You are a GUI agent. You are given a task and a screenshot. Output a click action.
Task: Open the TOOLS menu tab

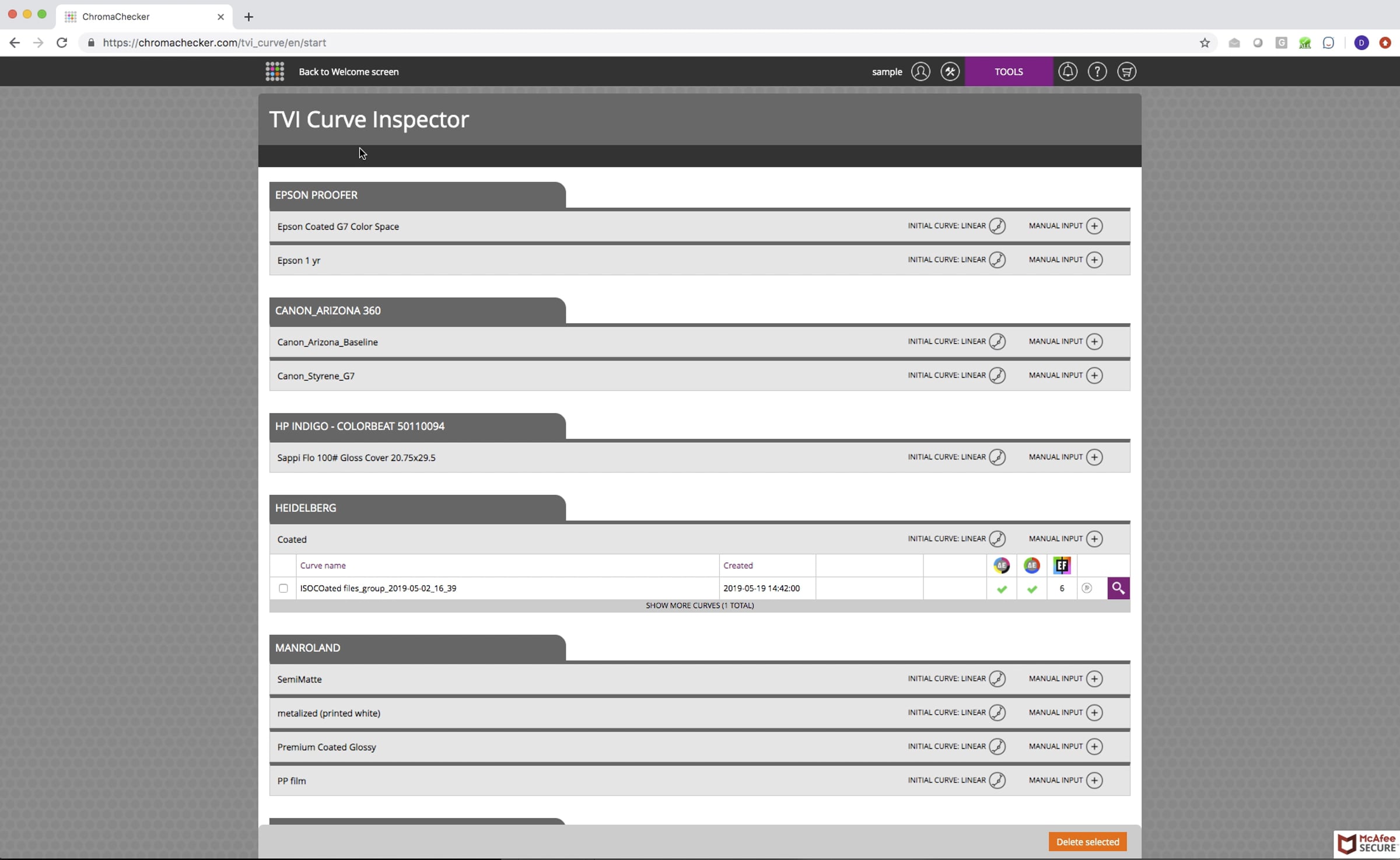coord(1009,72)
